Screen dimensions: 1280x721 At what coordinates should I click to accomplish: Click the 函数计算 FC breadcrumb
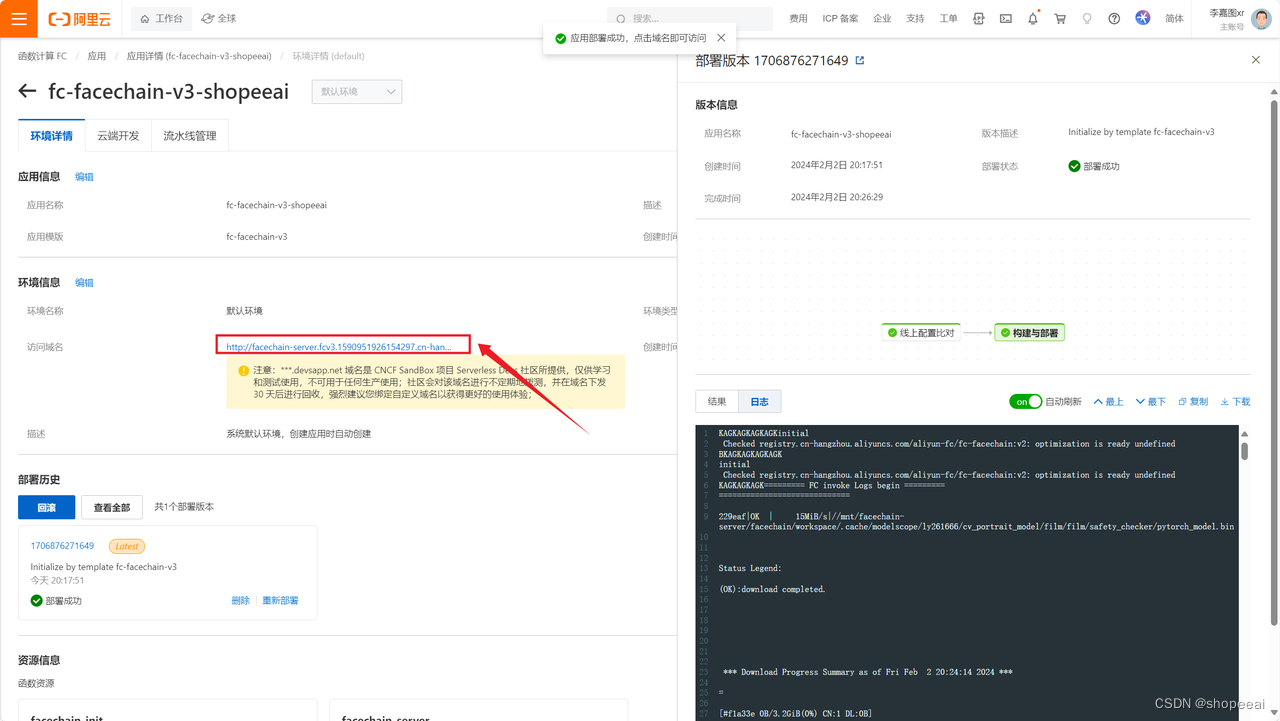pos(42,56)
